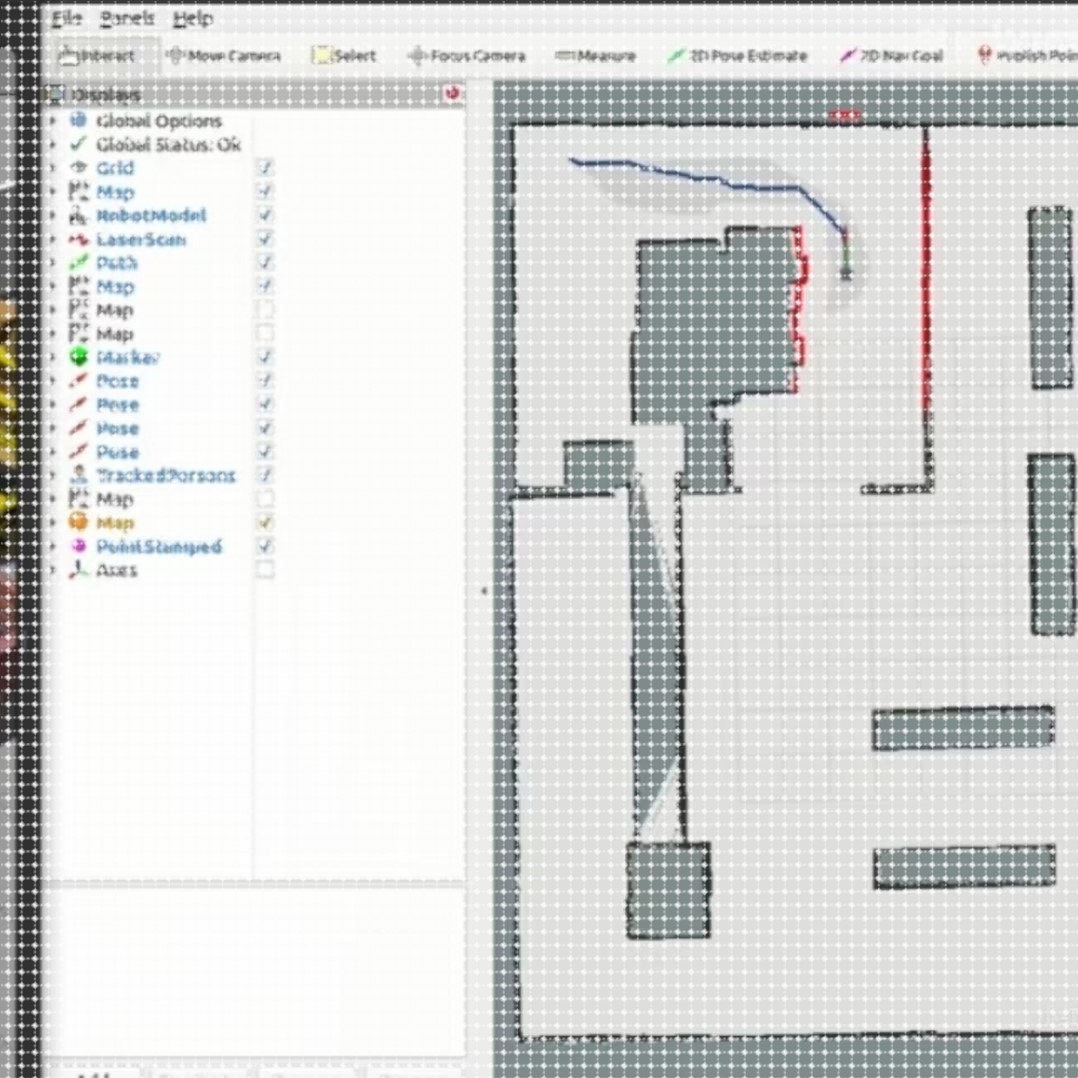Screen dimensions: 1078x1078
Task: Select the Interact tool
Action: tap(98, 56)
